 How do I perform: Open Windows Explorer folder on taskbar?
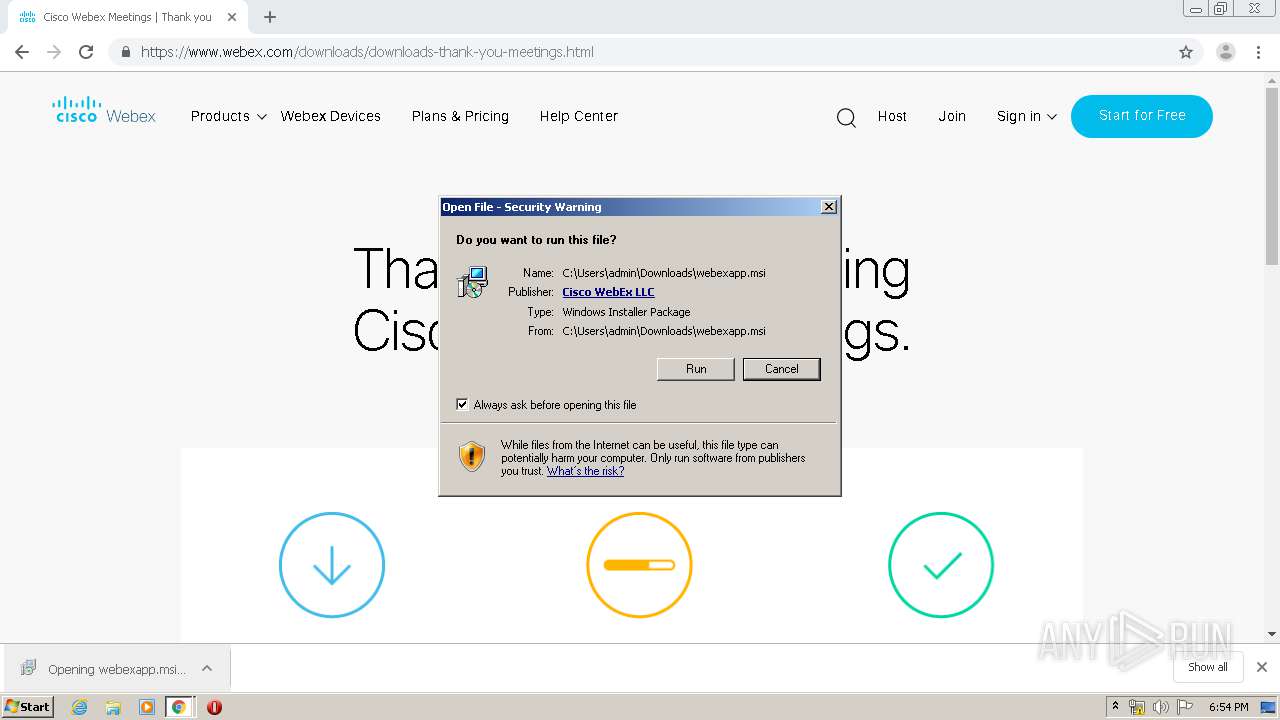click(113, 707)
